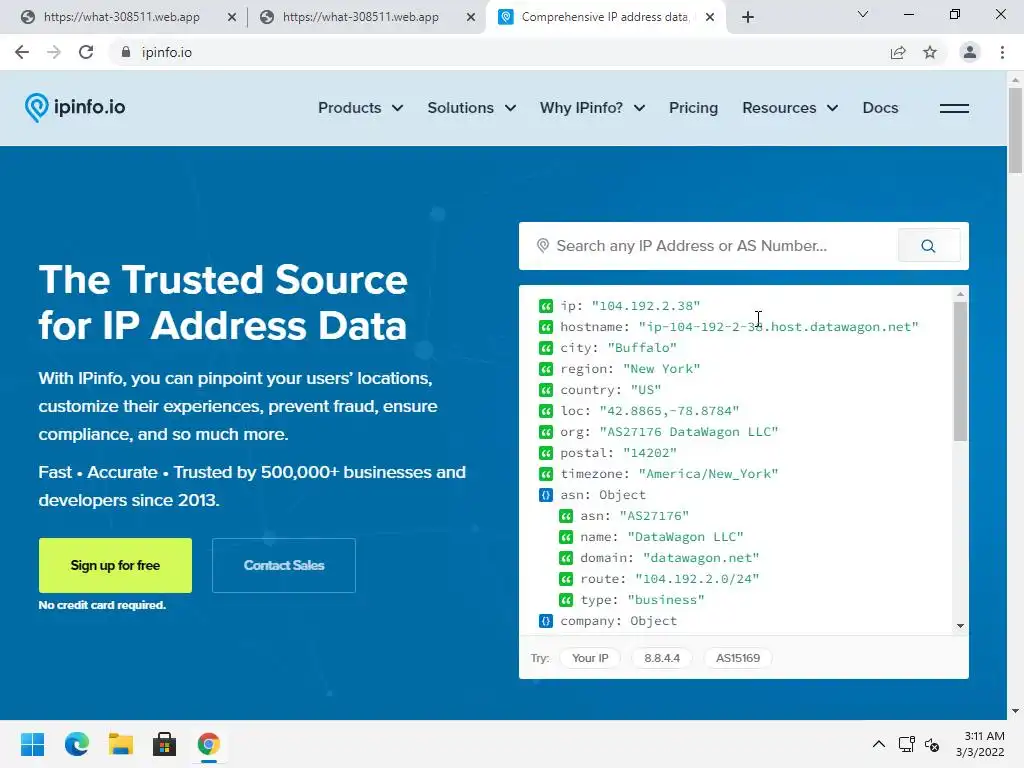Try the Your IP suggestion
1024x768 pixels.
tap(590, 658)
